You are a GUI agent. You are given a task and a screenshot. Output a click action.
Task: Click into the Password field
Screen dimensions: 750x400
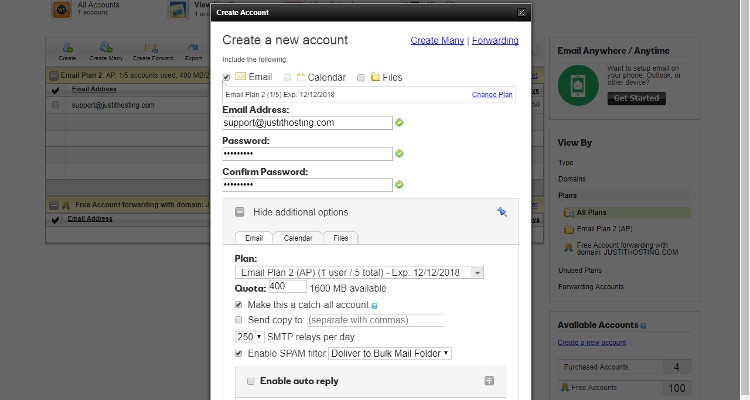[x=308, y=154]
